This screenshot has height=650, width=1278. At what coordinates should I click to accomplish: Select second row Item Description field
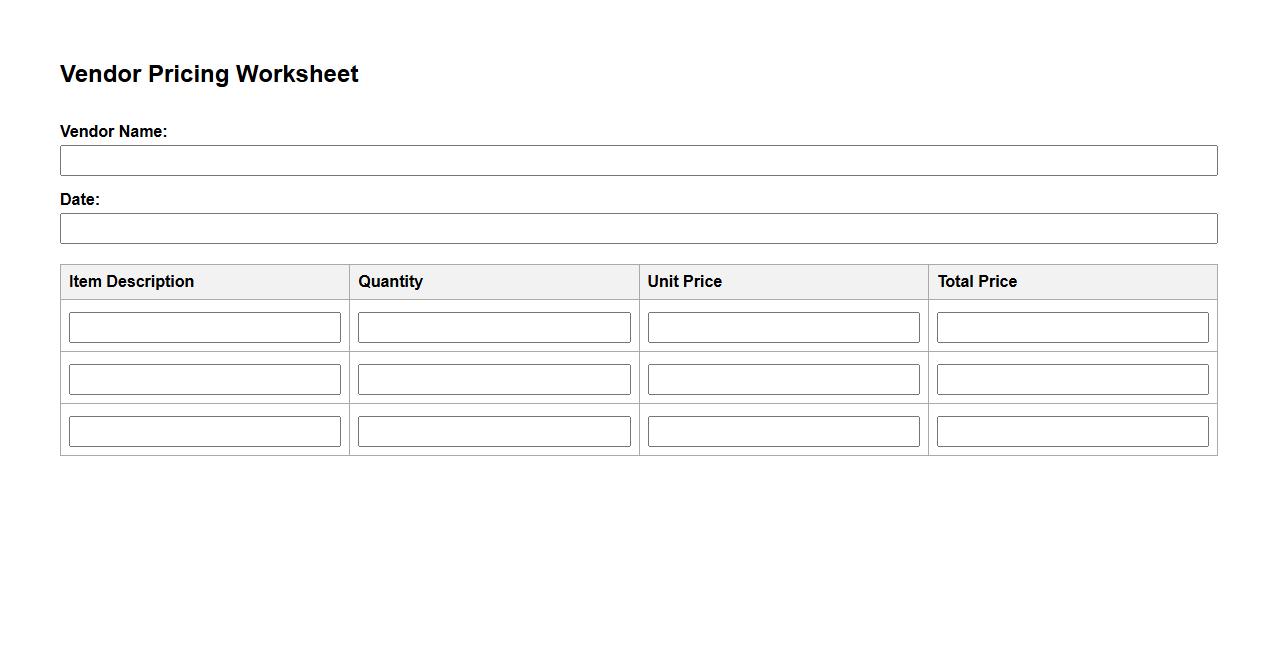click(205, 379)
